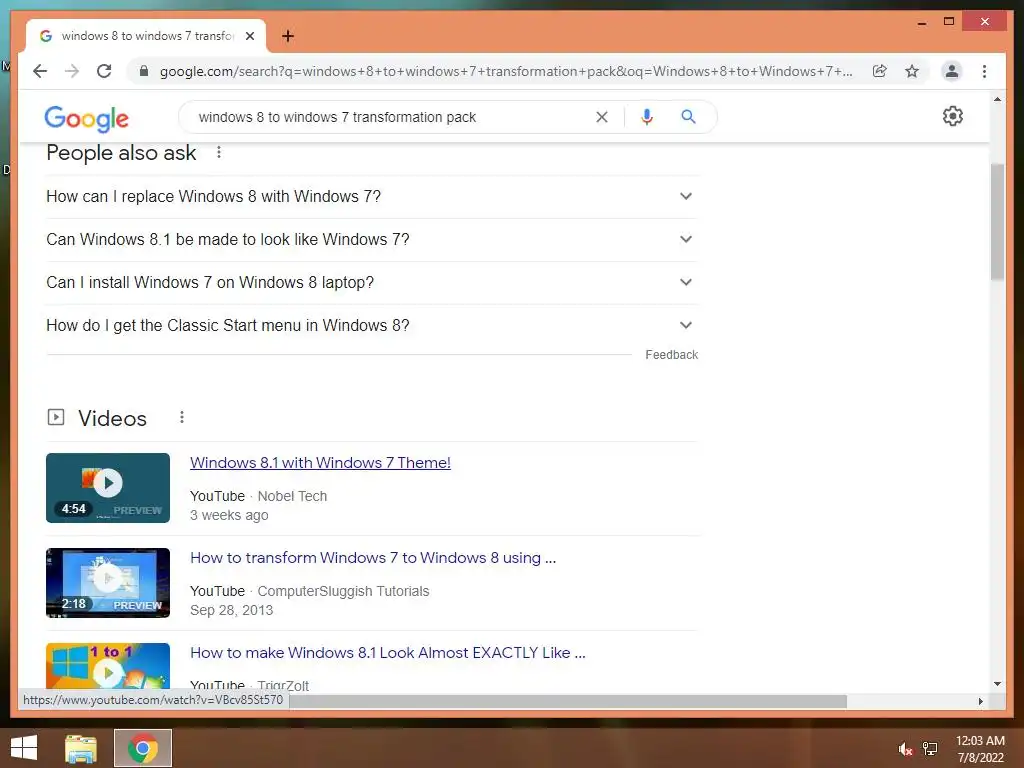This screenshot has height=768, width=1024.
Task: Open the People also ask options menu
Action: (x=219, y=152)
